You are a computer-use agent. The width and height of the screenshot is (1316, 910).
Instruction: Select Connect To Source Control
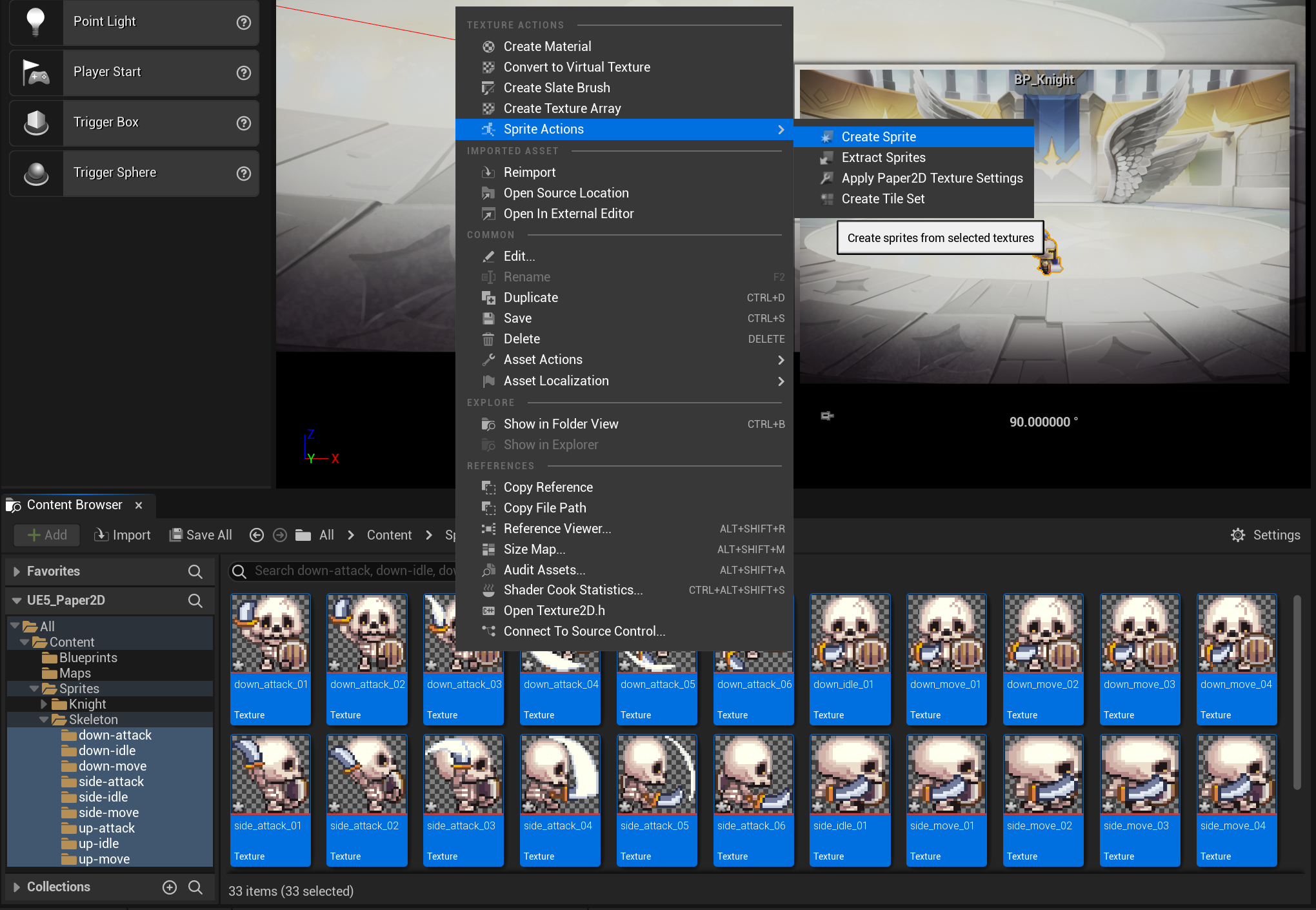point(624,631)
